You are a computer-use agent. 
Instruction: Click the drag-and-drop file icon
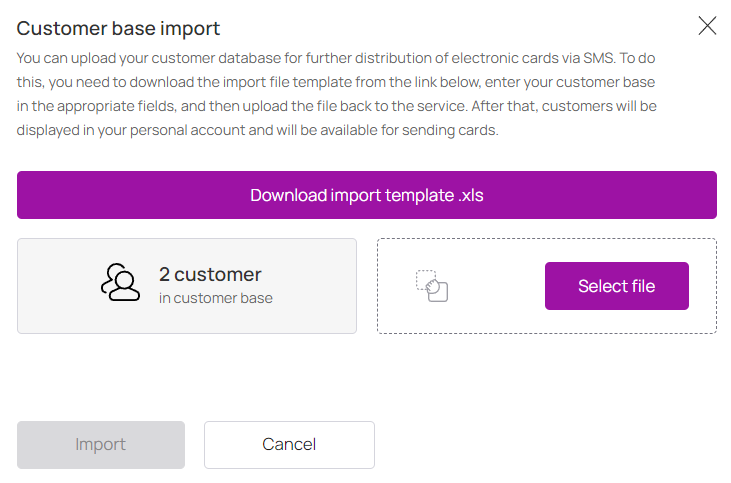[432, 286]
